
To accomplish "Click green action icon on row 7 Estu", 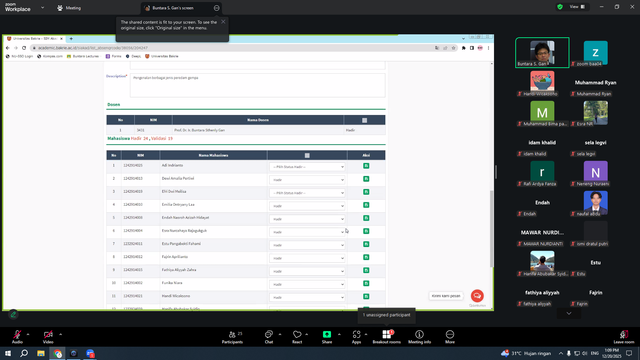I will [x=366, y=244].
